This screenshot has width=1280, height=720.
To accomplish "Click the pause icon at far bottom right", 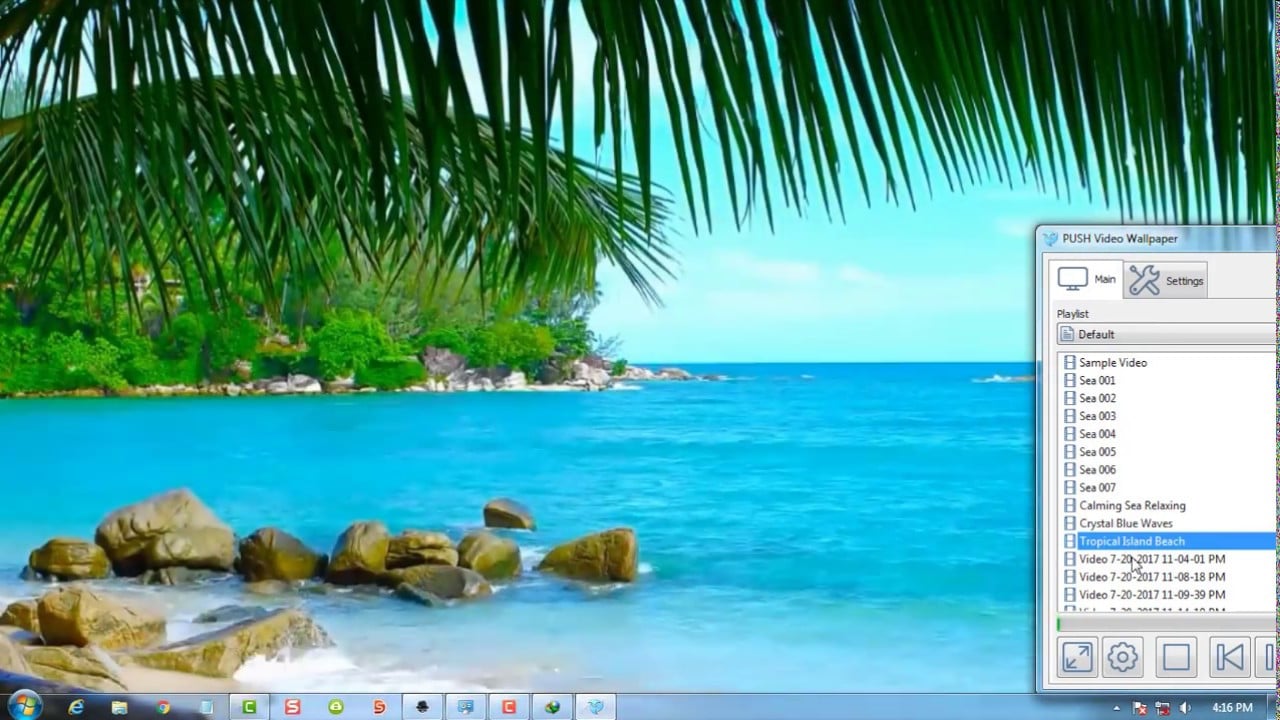I will pos(1270,657).
